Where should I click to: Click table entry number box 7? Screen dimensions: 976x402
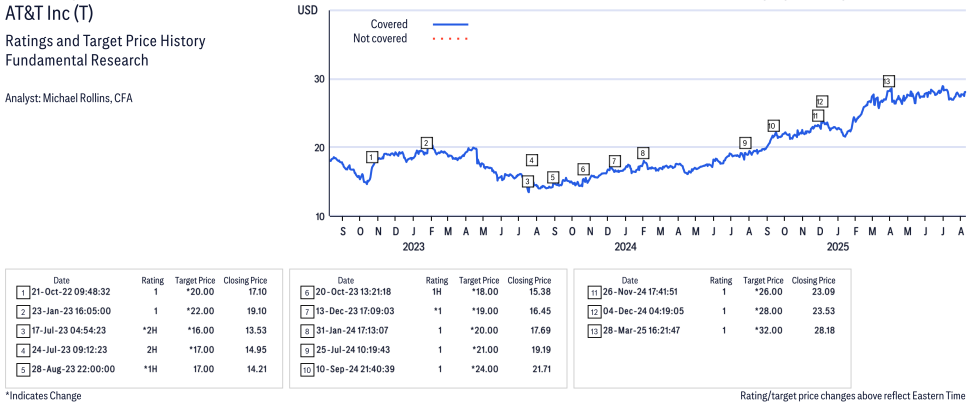(306, 311)
